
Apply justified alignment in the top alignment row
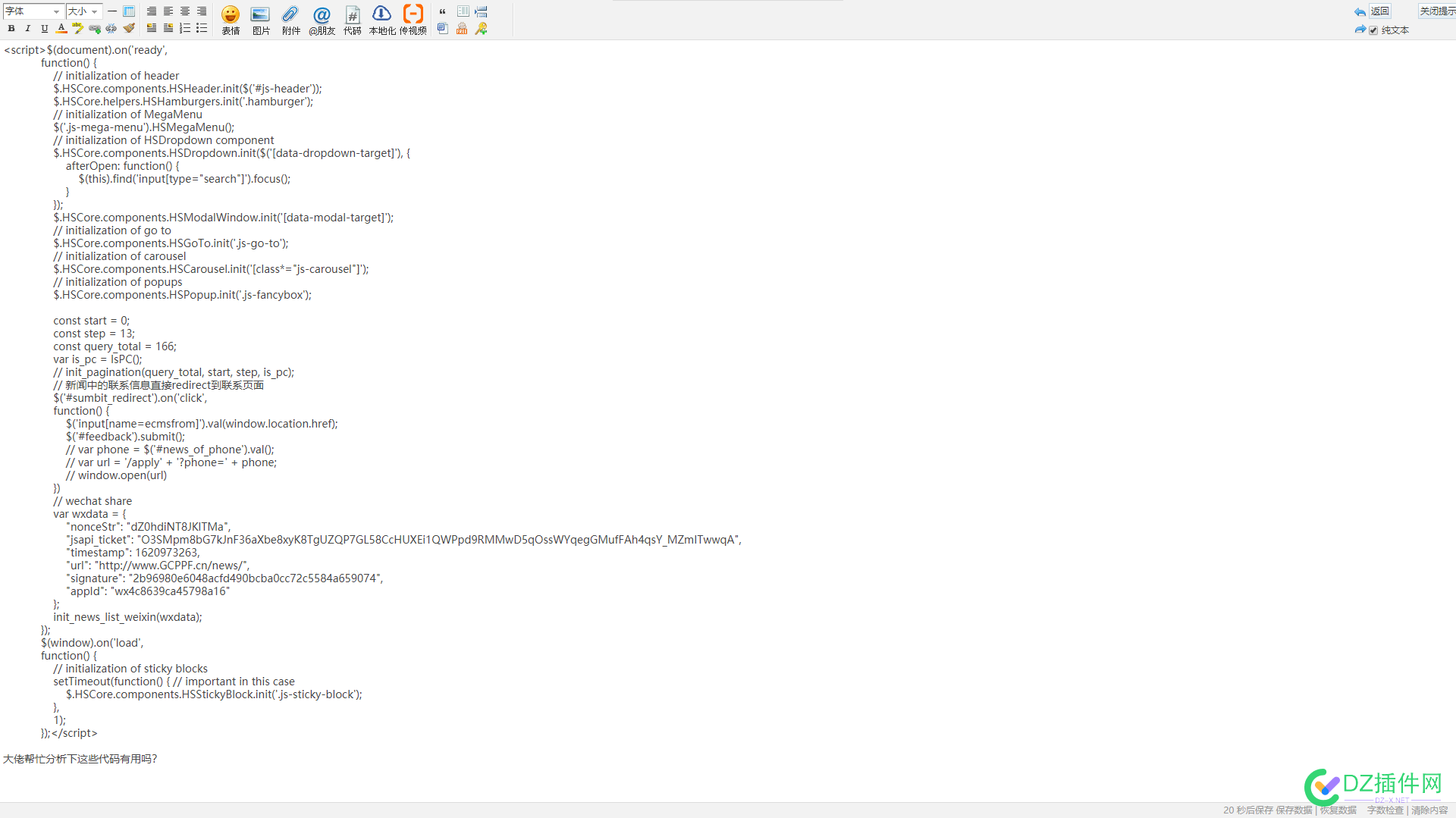152,11
